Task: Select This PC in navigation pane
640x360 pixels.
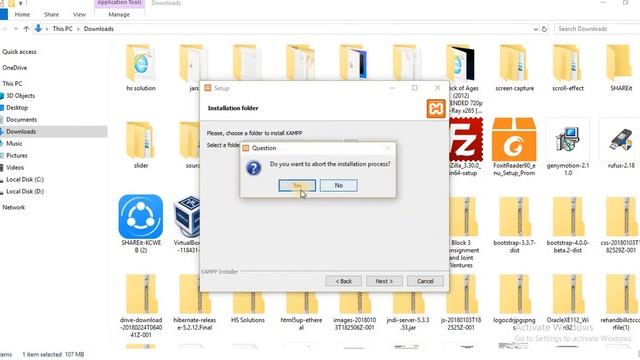Action: (12, 84)
